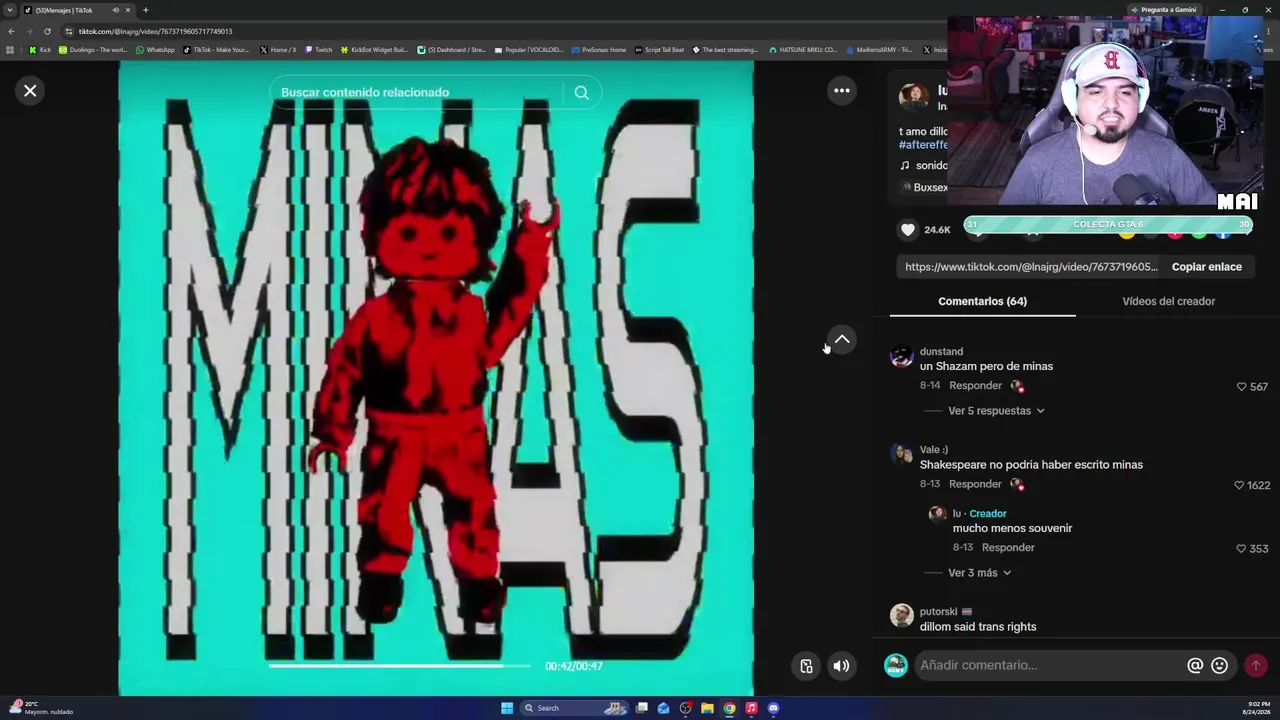Select the '(53)Mensajes | TikTok' browser tab
Viewport: 1280px width, 720px height.
coord(77,10)
